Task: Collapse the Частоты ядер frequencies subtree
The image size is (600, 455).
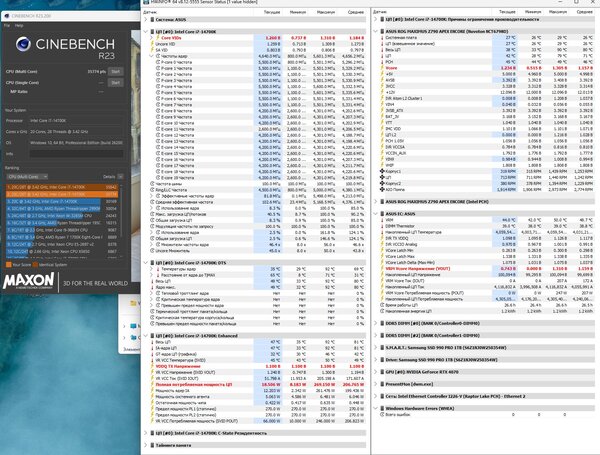Action: point(152,56)
